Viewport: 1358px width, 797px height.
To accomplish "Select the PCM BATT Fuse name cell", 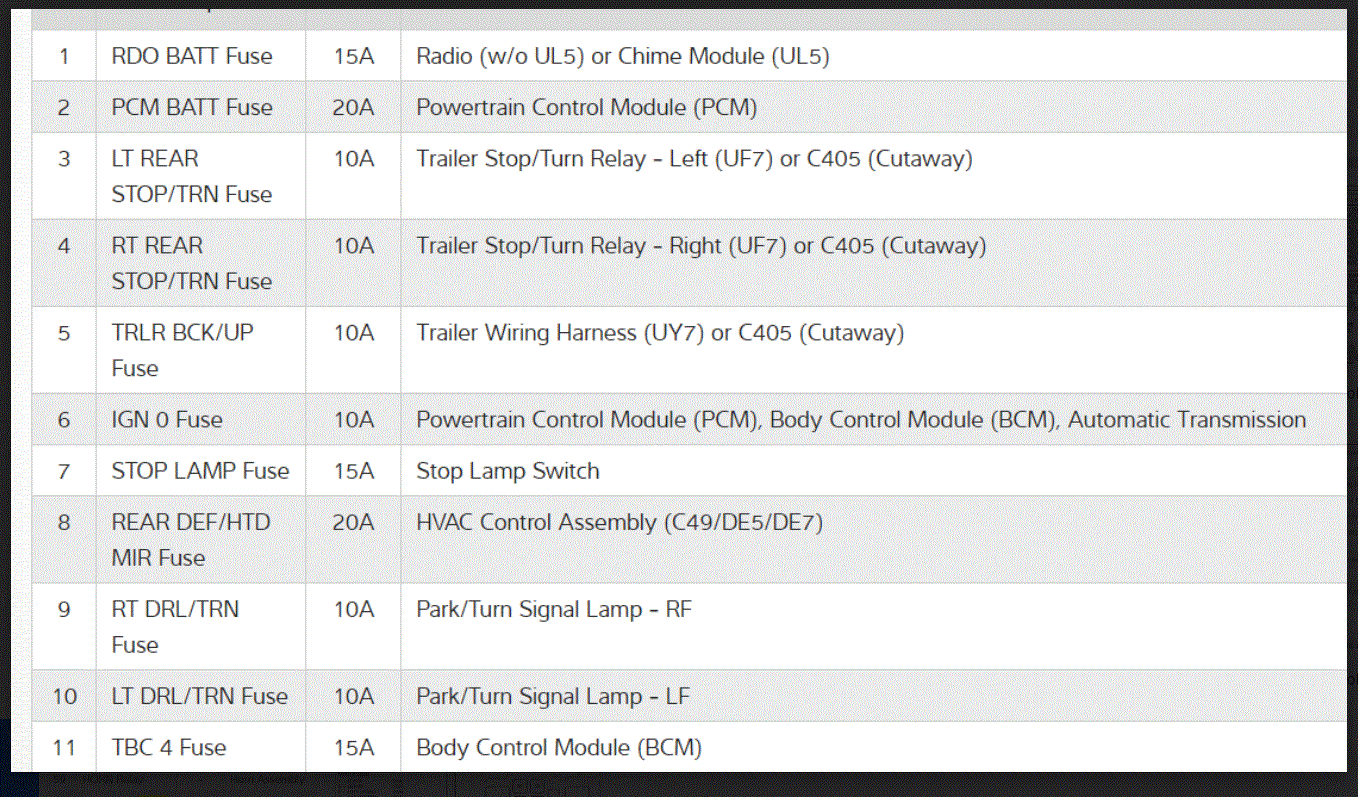I will pos(192,107).
